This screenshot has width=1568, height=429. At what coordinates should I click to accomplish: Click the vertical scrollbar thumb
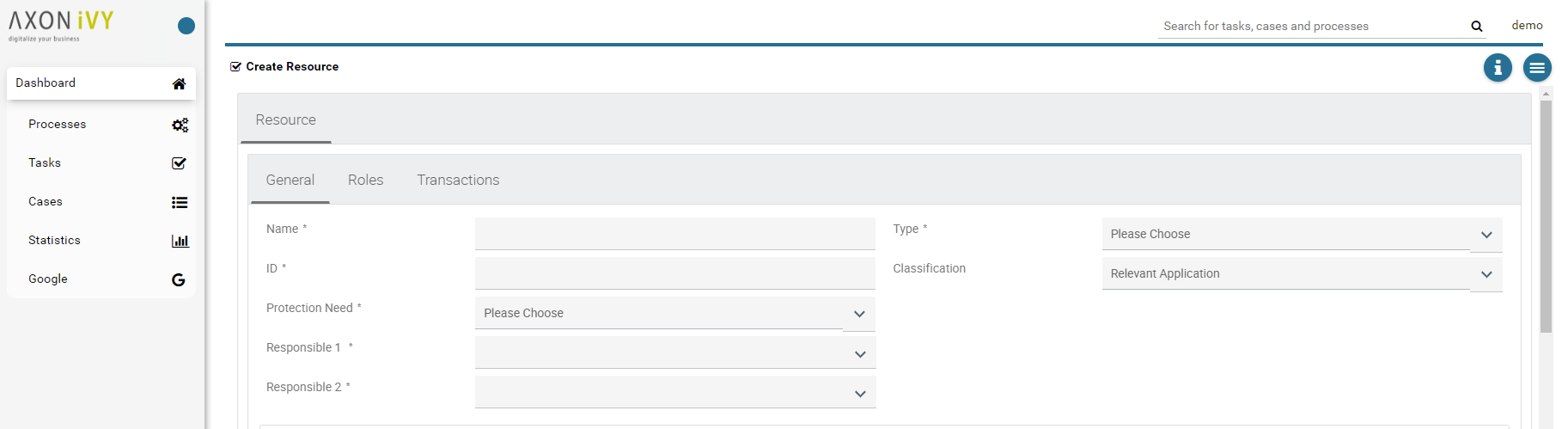coord(1546,215)
